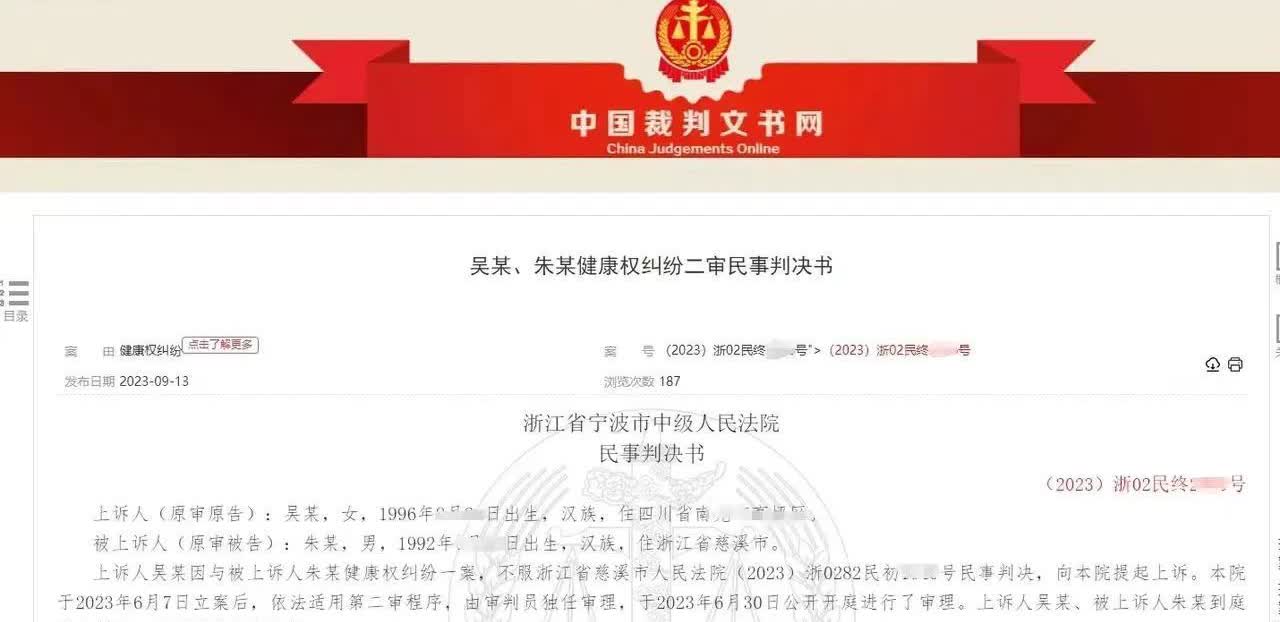Click the 浙江省宁波市中级人民法院 heading
Viewport: 1280px width, 622px height.
[x=651, y=423]
